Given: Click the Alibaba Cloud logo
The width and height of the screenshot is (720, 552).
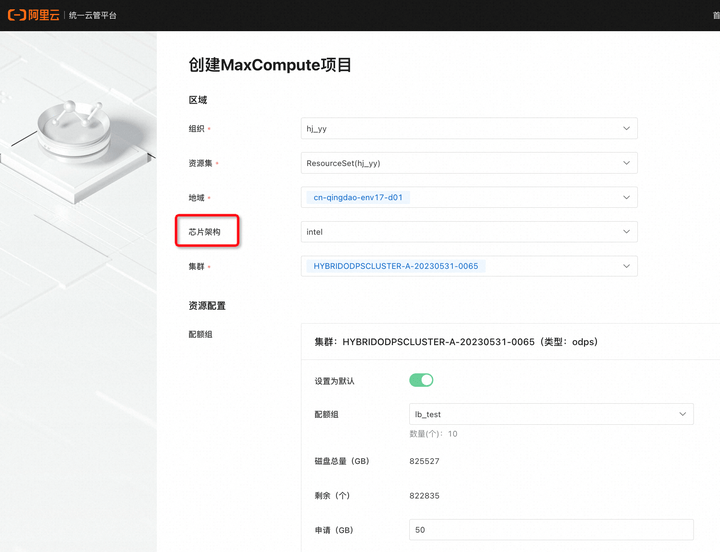Looking at the screenshot, I should point(34,15).
